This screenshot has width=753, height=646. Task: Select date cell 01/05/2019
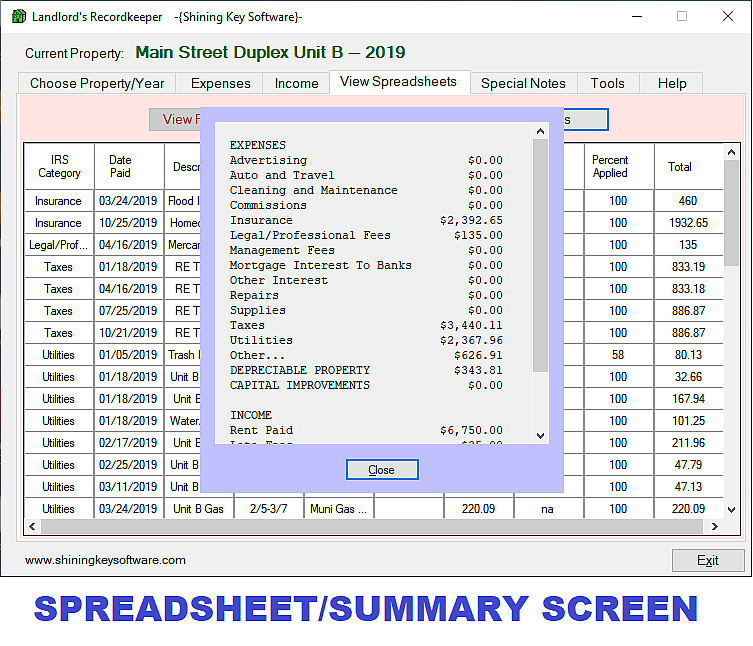click(128, 355)
